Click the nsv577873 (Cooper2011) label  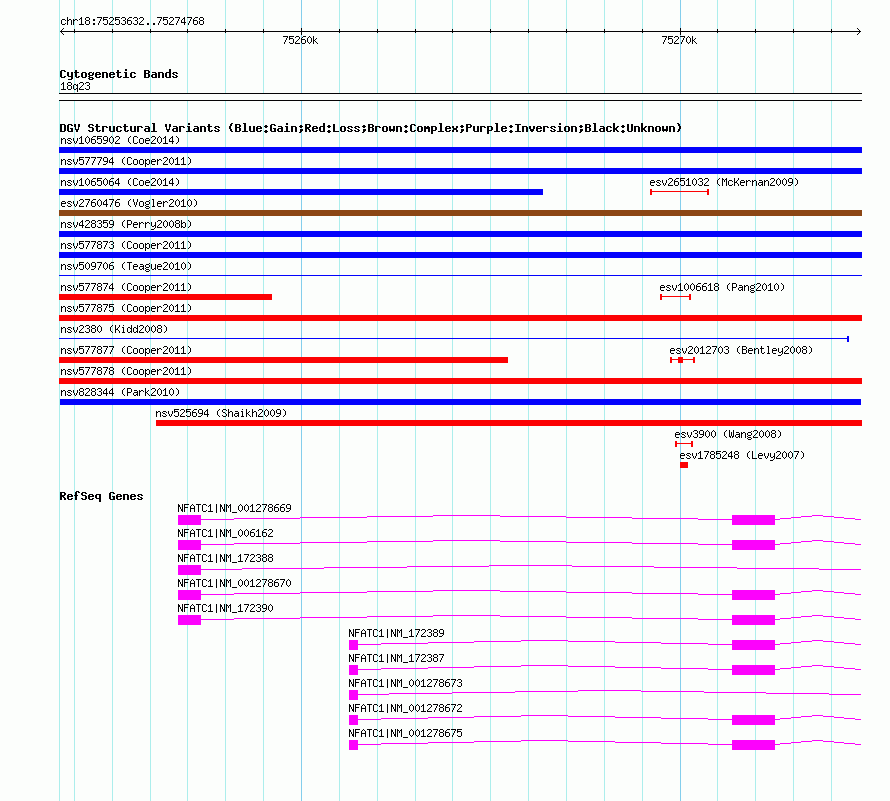pos(126,245)
